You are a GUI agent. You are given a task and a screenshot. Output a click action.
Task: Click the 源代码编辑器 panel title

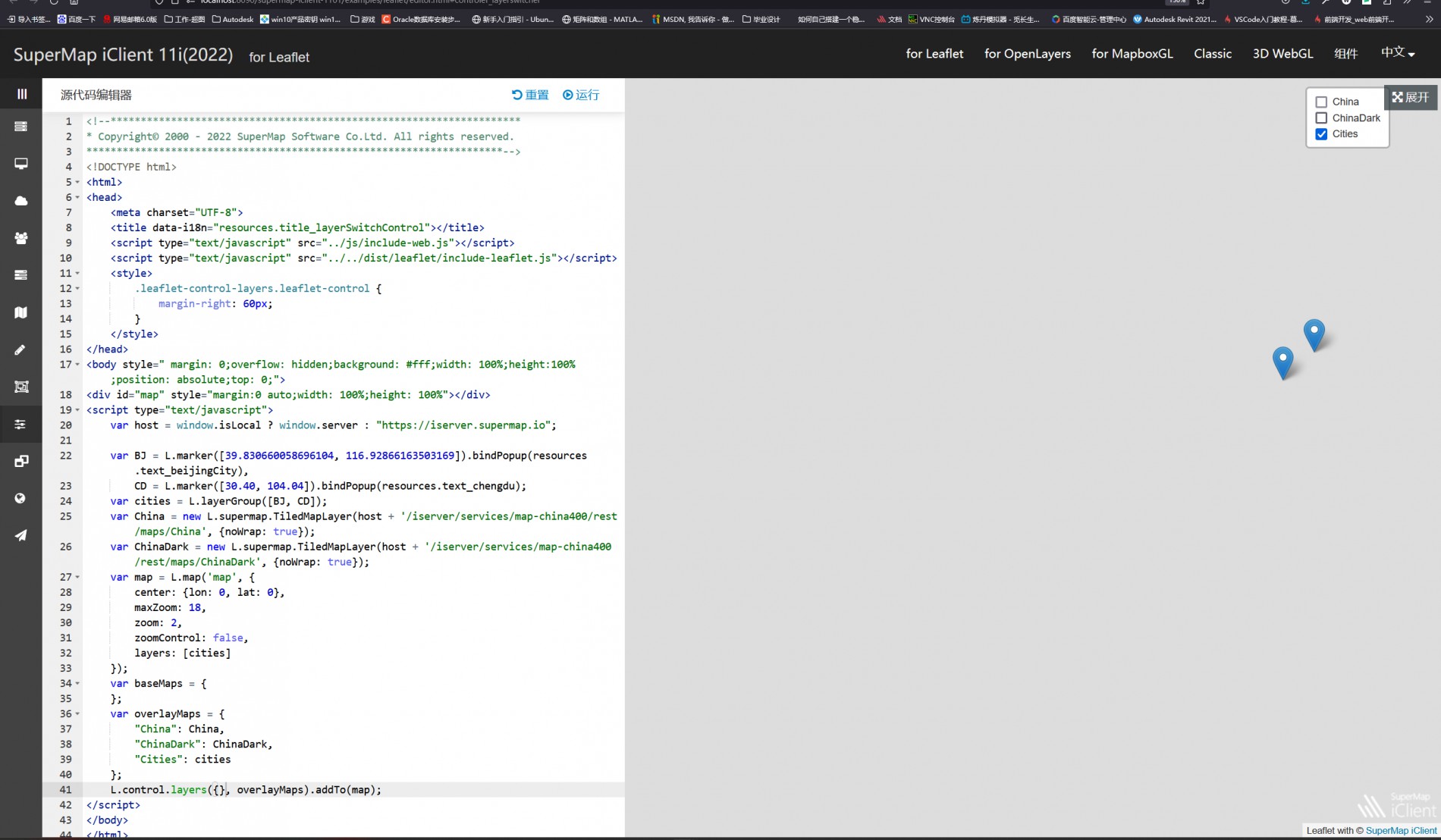point(96,95)
